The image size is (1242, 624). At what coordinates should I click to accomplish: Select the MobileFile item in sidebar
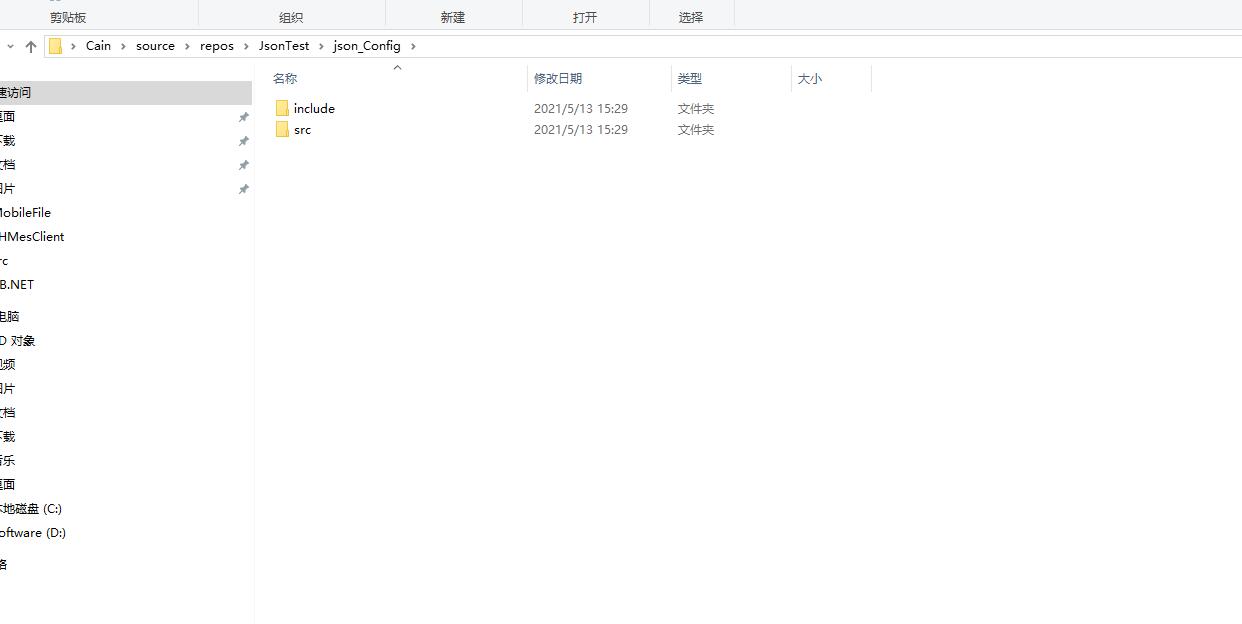[26, 212]
